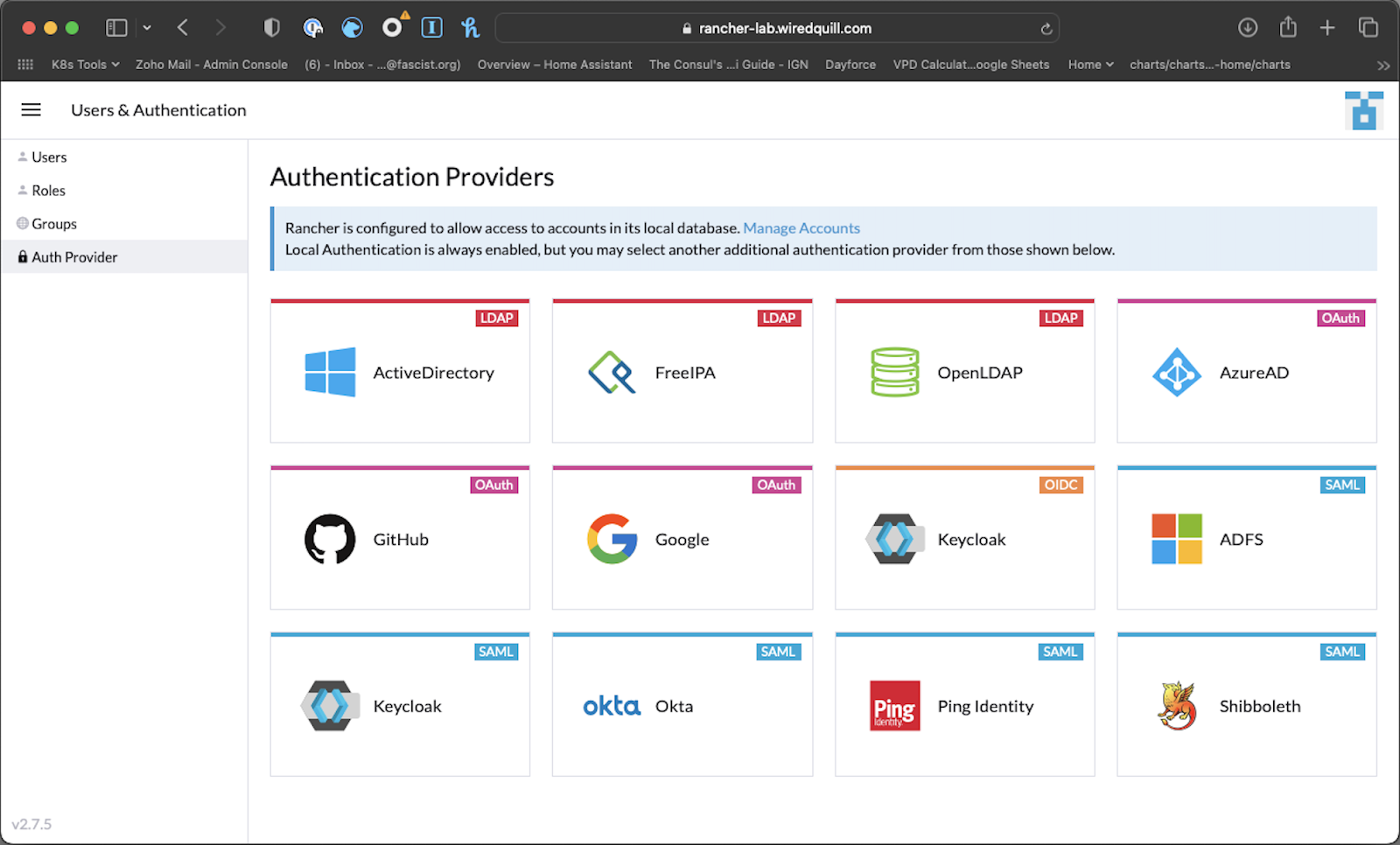Select the FreeIPA provider name
Screen dimensions: 1400x845
click(685, 373)
